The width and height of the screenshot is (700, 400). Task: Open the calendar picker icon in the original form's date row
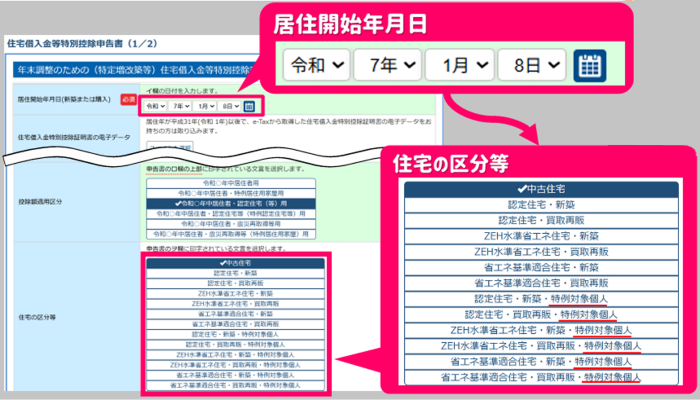pos(249,106)
